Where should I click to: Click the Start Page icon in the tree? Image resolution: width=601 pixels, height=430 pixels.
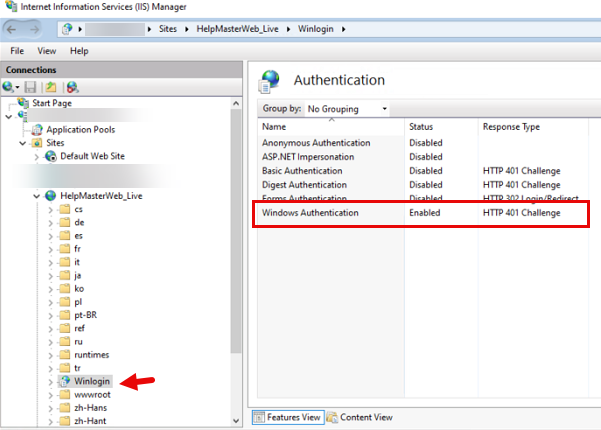[x=23, y=103]
